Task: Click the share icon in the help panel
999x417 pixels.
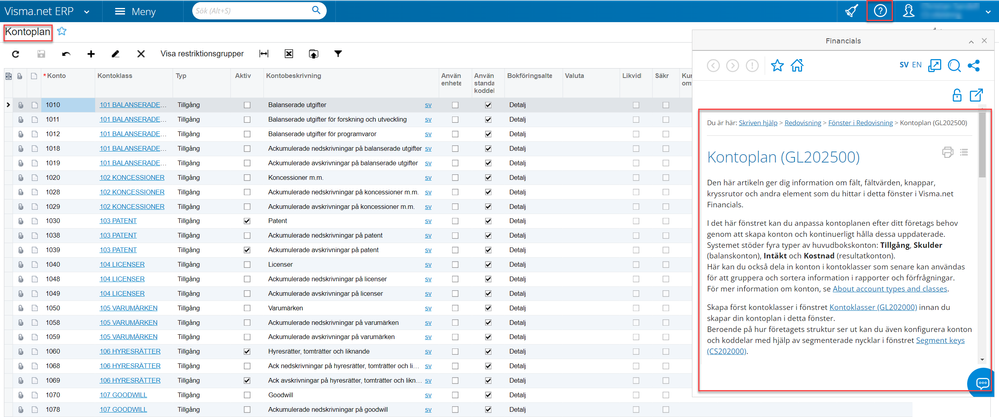Action: click(x=975, y=66)
